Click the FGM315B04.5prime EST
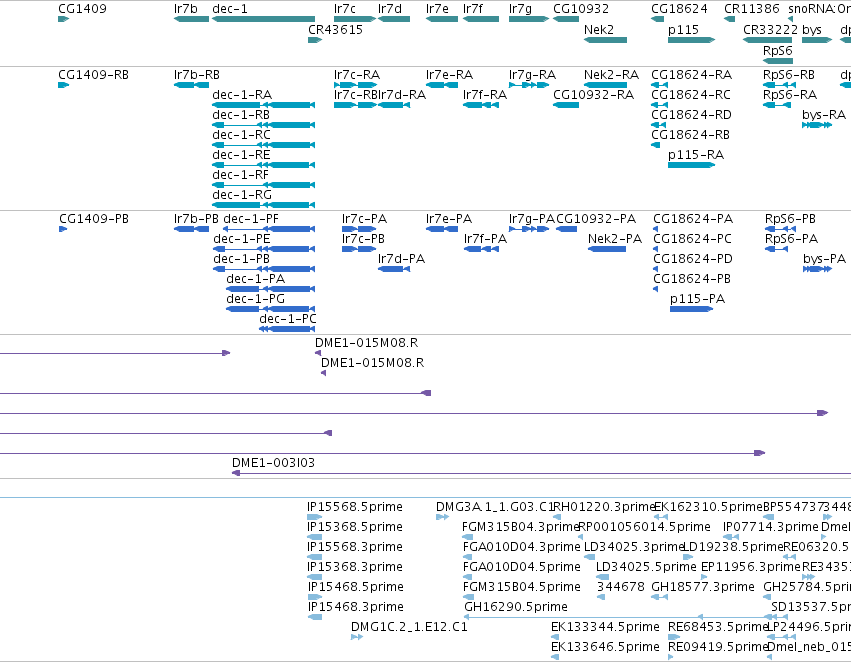This screenshot has height=662, width=851. click(x=468, y=597)
